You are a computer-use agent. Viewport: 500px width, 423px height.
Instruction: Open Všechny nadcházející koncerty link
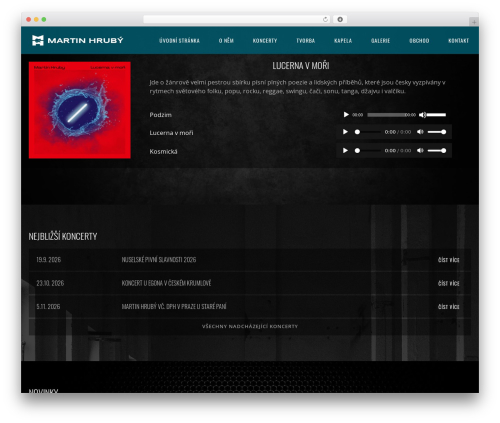(250, 326)
